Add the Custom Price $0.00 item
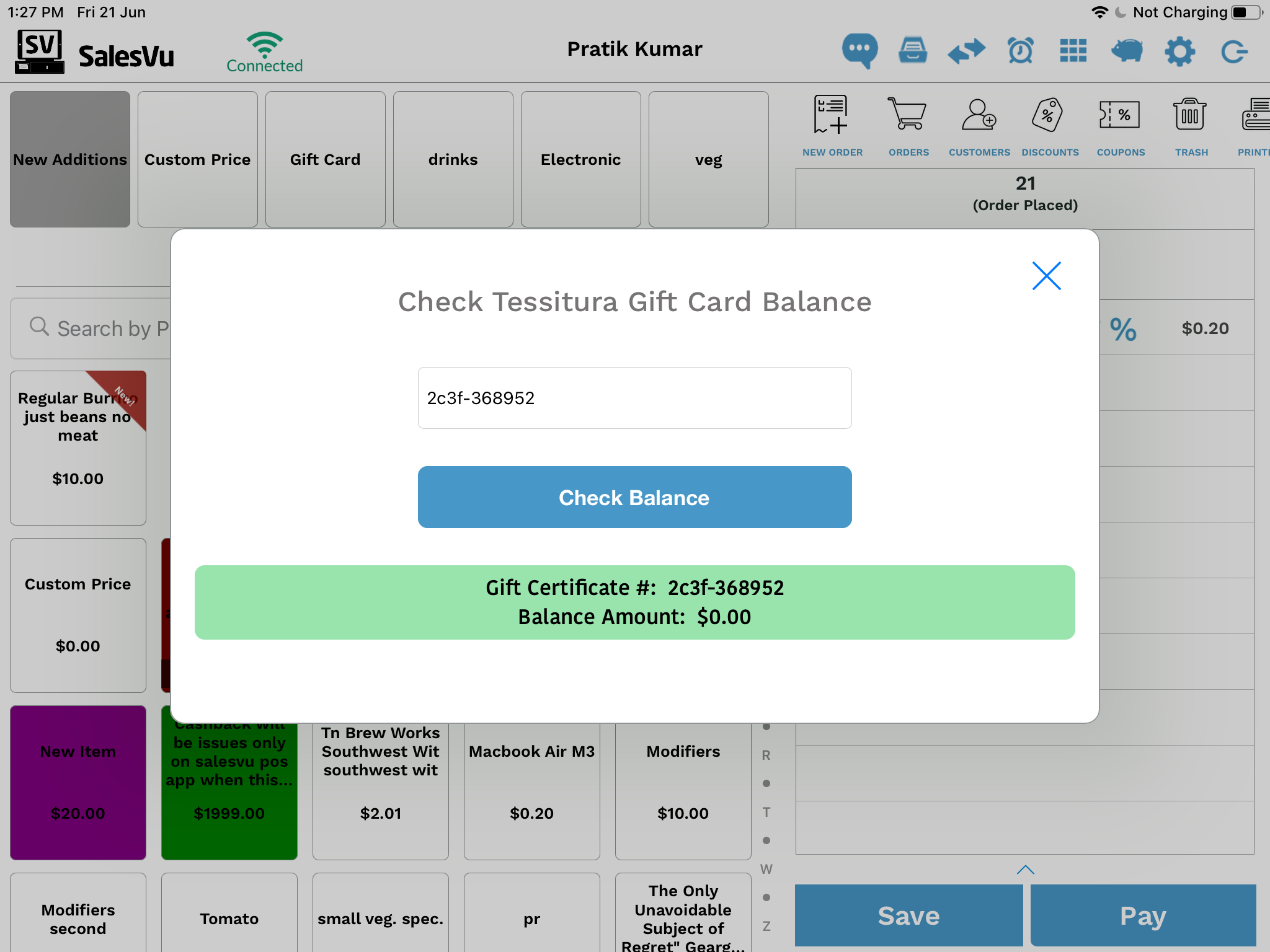 click(x=78, y=615)
